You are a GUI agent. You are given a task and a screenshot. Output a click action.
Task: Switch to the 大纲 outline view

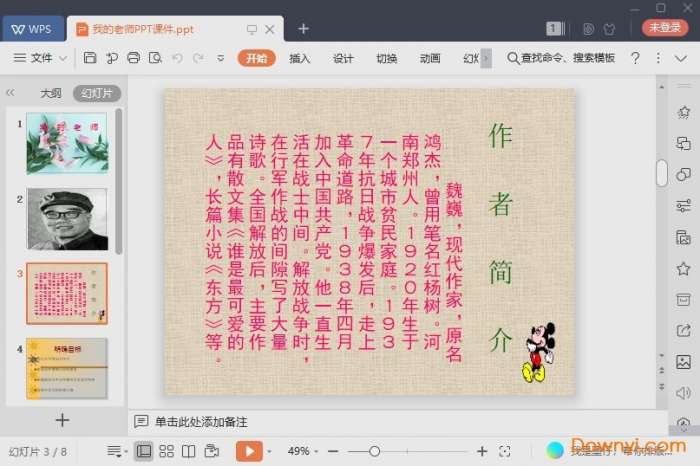(51, 93)
